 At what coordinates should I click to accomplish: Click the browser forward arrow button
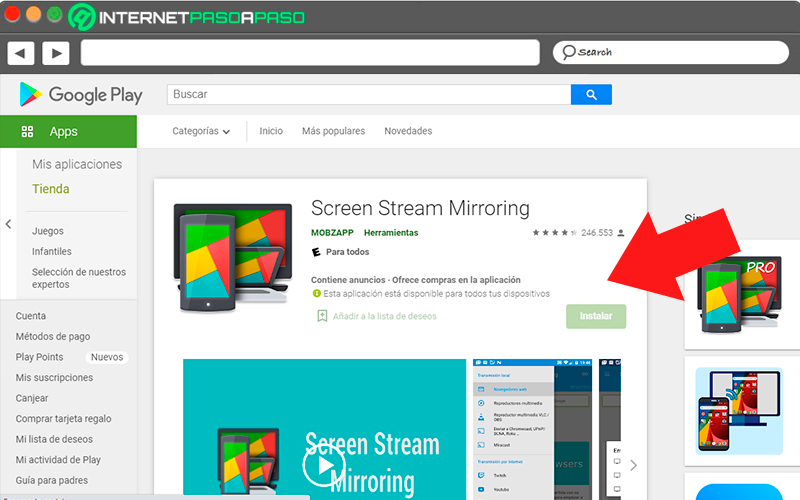56,53
